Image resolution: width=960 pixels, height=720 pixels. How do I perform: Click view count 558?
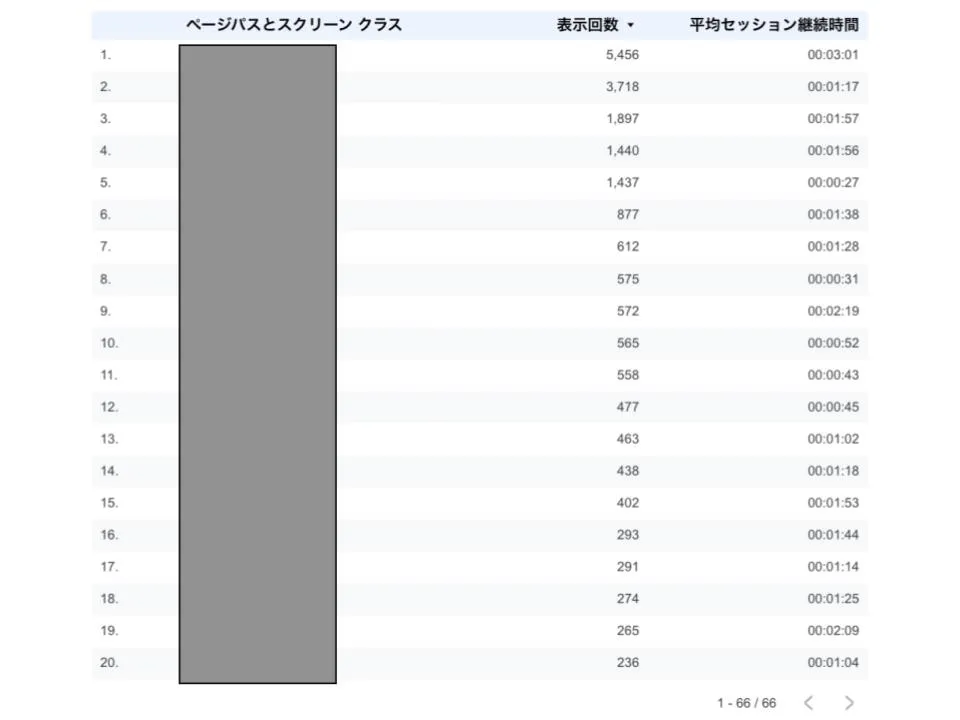pos(628,375)
